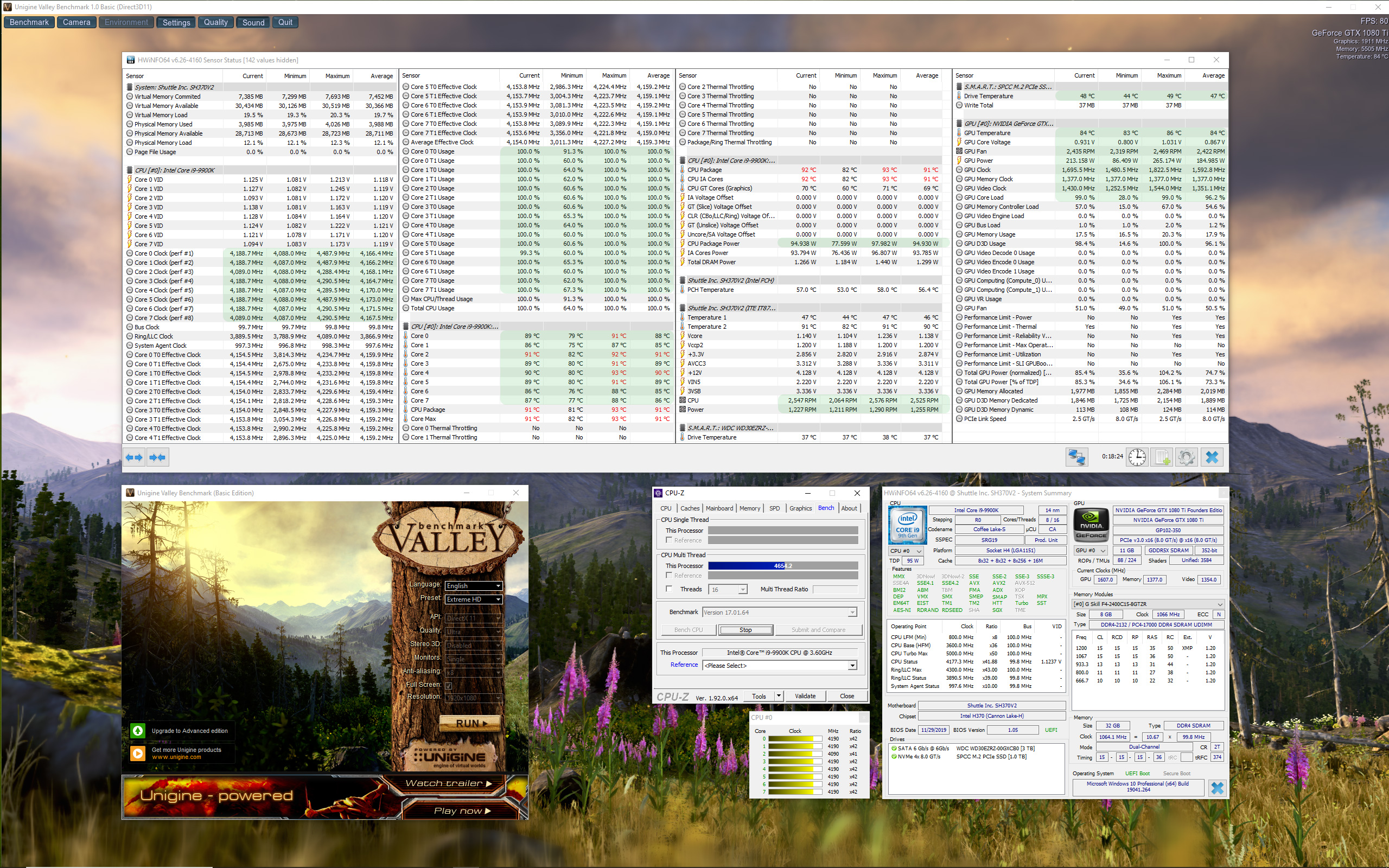Click the Get more Unigine products icon
This screenshot has width=1389, height=868.
click(x=138, y=753)
